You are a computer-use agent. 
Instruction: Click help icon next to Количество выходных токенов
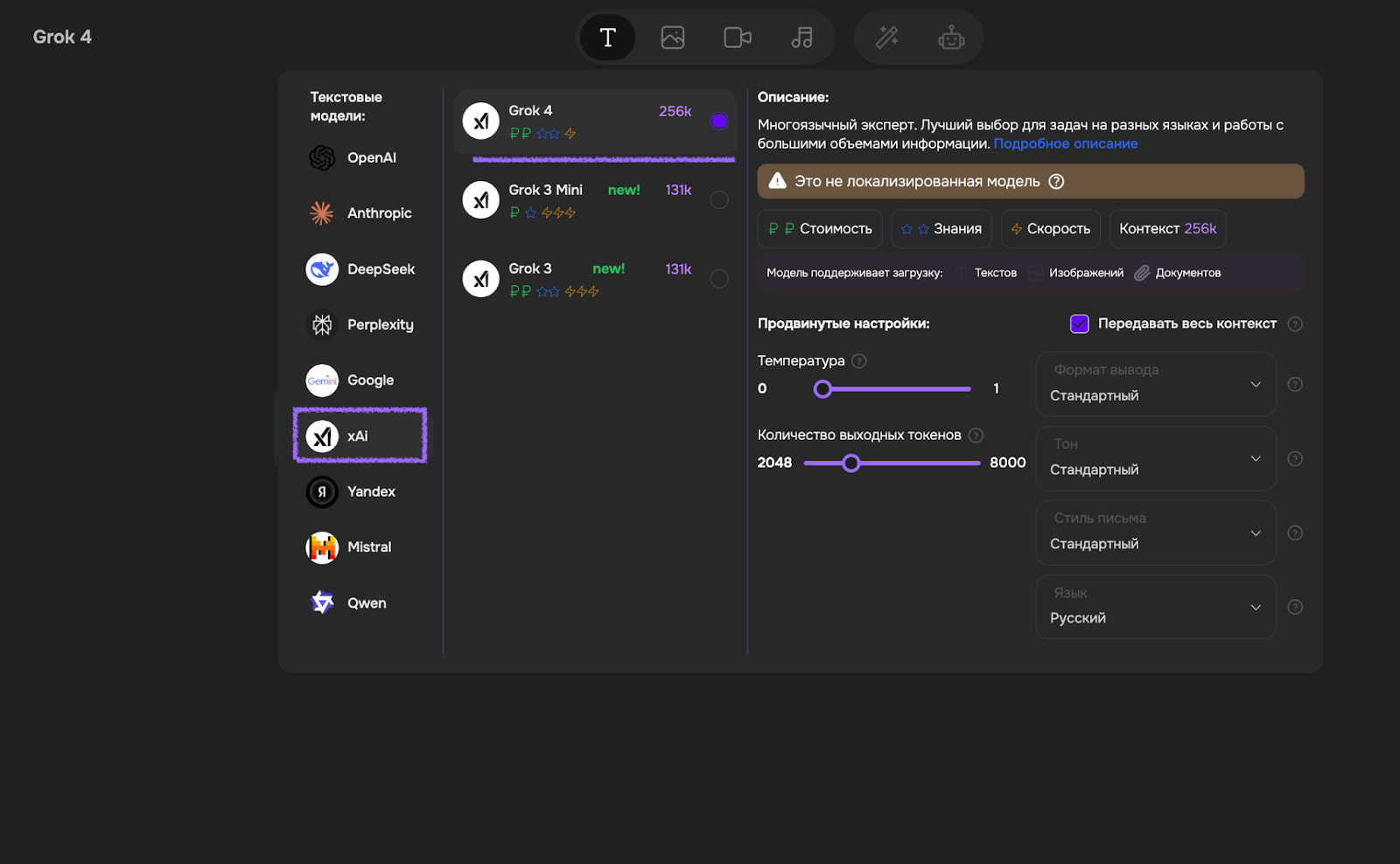976,435
